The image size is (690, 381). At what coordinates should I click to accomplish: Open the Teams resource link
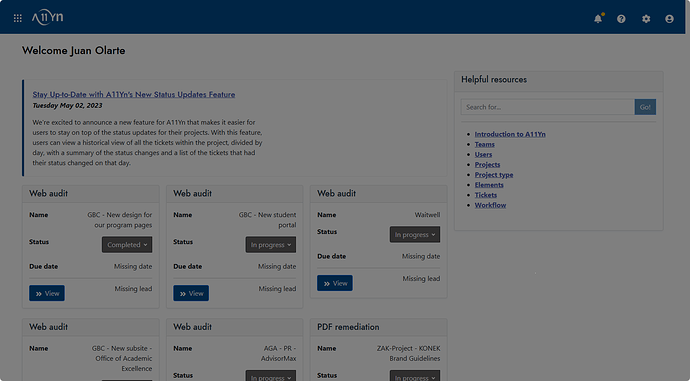click(x=484, y=144)
